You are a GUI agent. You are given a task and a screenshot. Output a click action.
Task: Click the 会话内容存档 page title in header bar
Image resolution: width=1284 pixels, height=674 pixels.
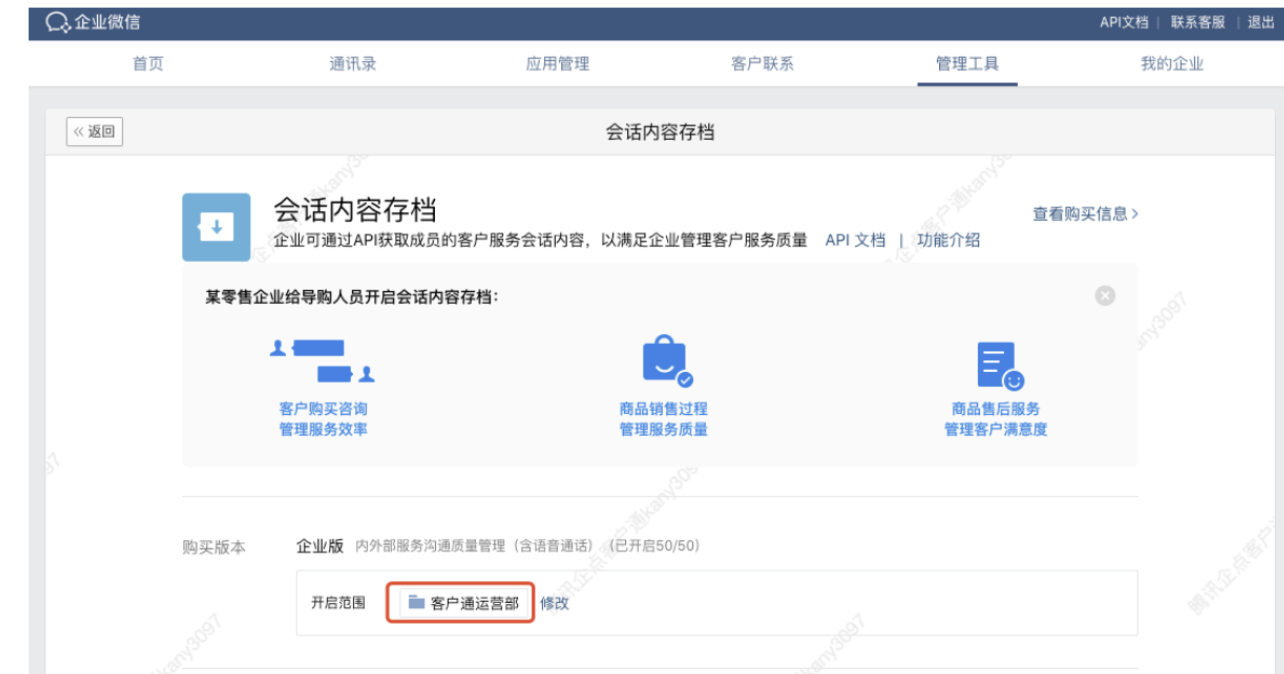click(x=660, y=132)
